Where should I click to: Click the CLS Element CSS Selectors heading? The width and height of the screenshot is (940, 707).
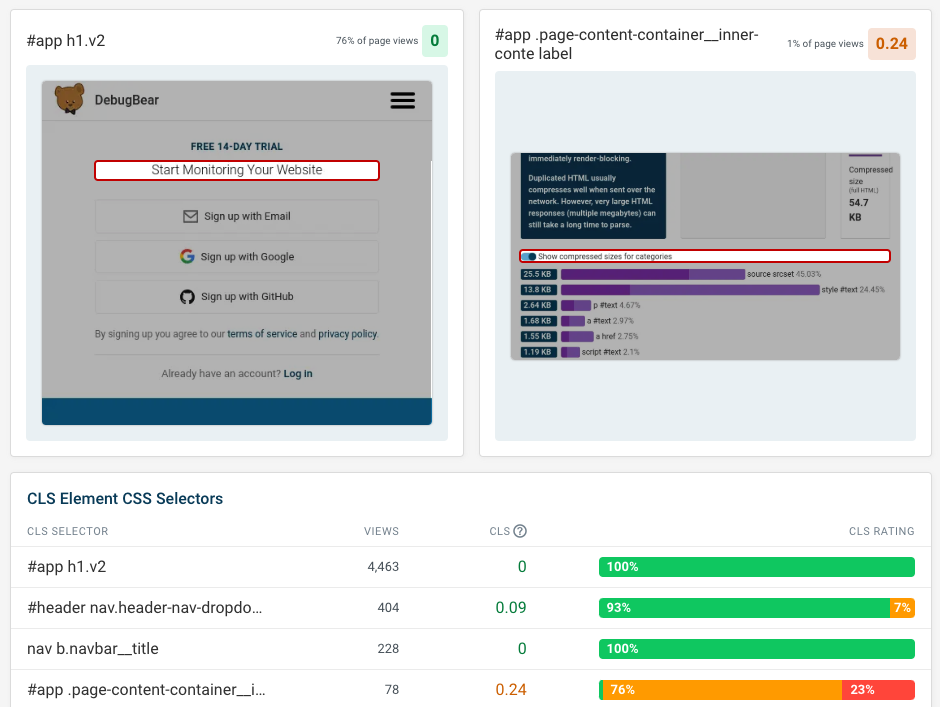point(125,498)
